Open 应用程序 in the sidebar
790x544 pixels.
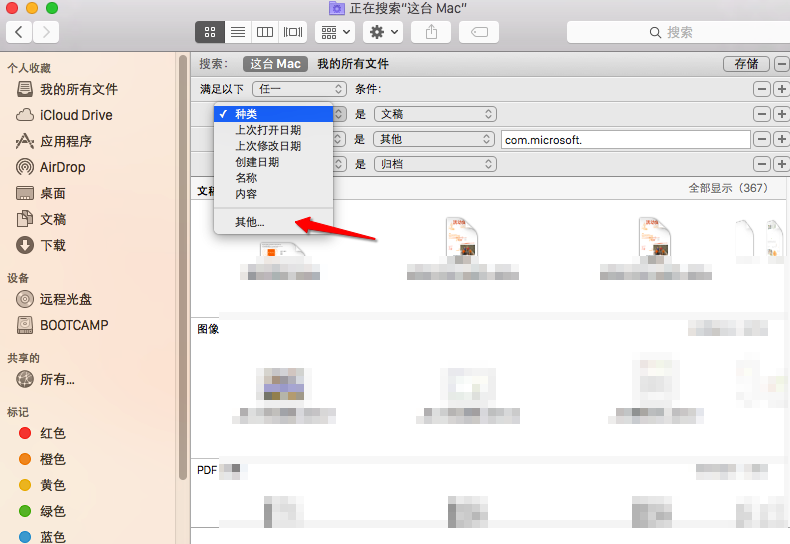(54, 141)
